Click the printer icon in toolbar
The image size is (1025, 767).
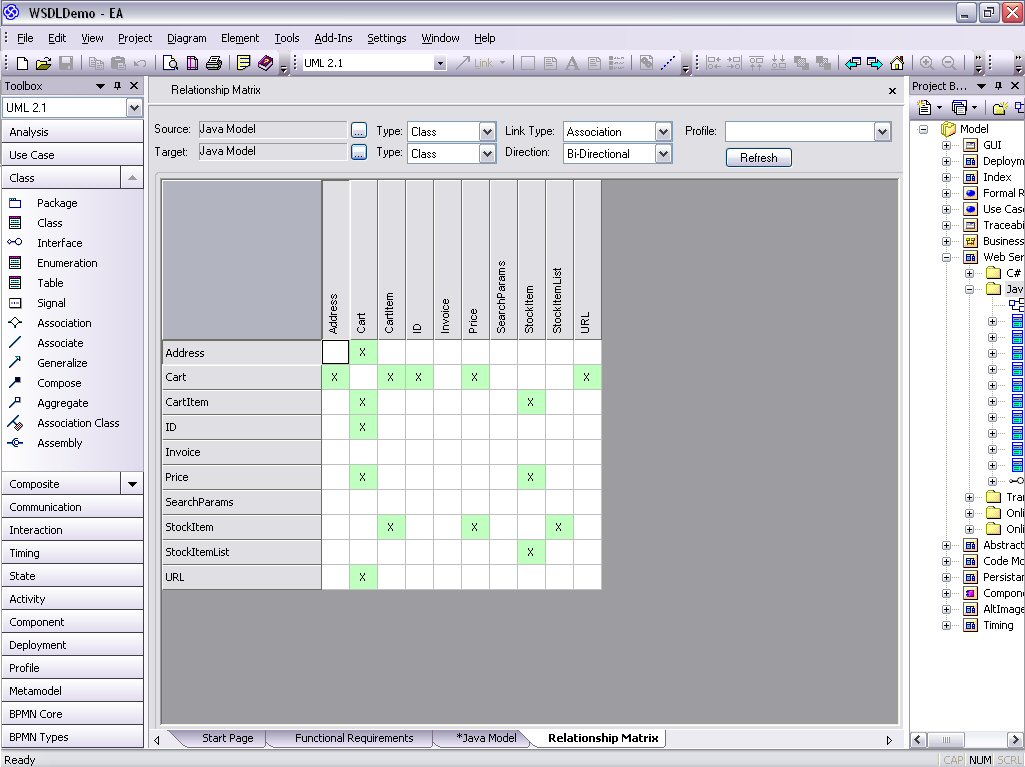213,63
